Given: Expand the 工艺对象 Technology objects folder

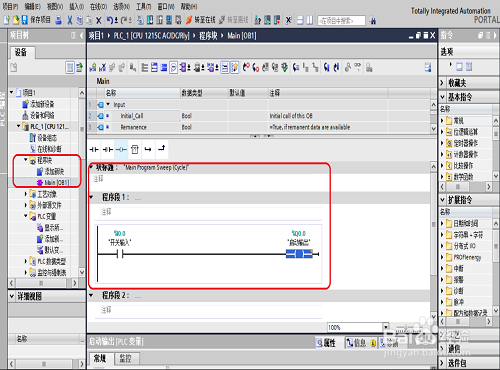Looking at the screenshot, I should pyautogui.click(x=26, y=194).
